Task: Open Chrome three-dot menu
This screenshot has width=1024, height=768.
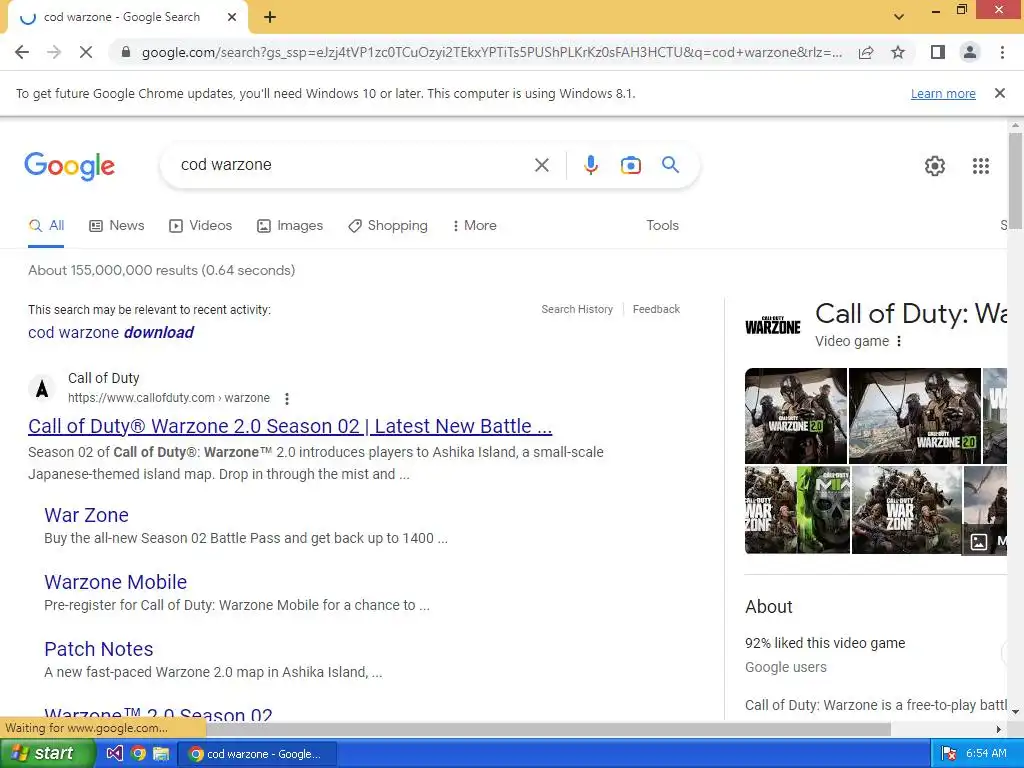Action: (x=1002, y=52)
